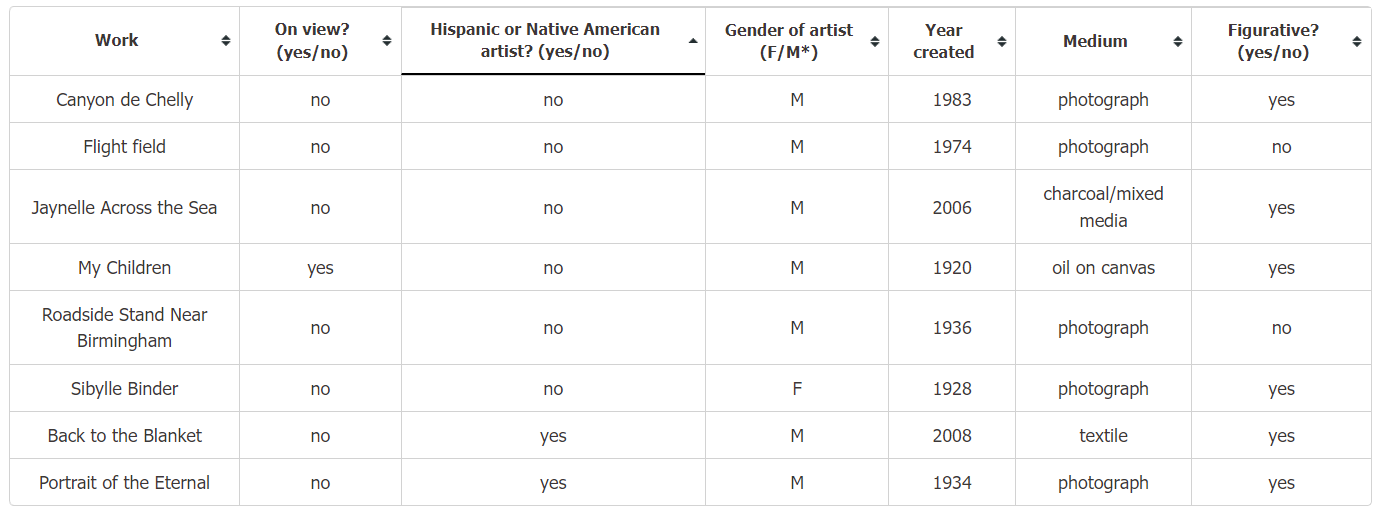
Task: Click the Year created sort arrows
Action: coord(1002,41)
